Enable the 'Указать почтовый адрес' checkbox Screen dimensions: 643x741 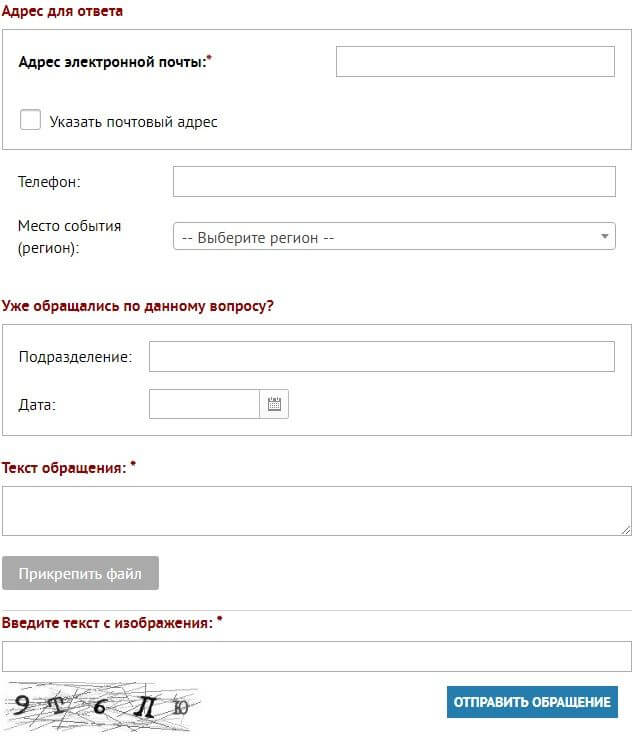[x=31, y=121]
